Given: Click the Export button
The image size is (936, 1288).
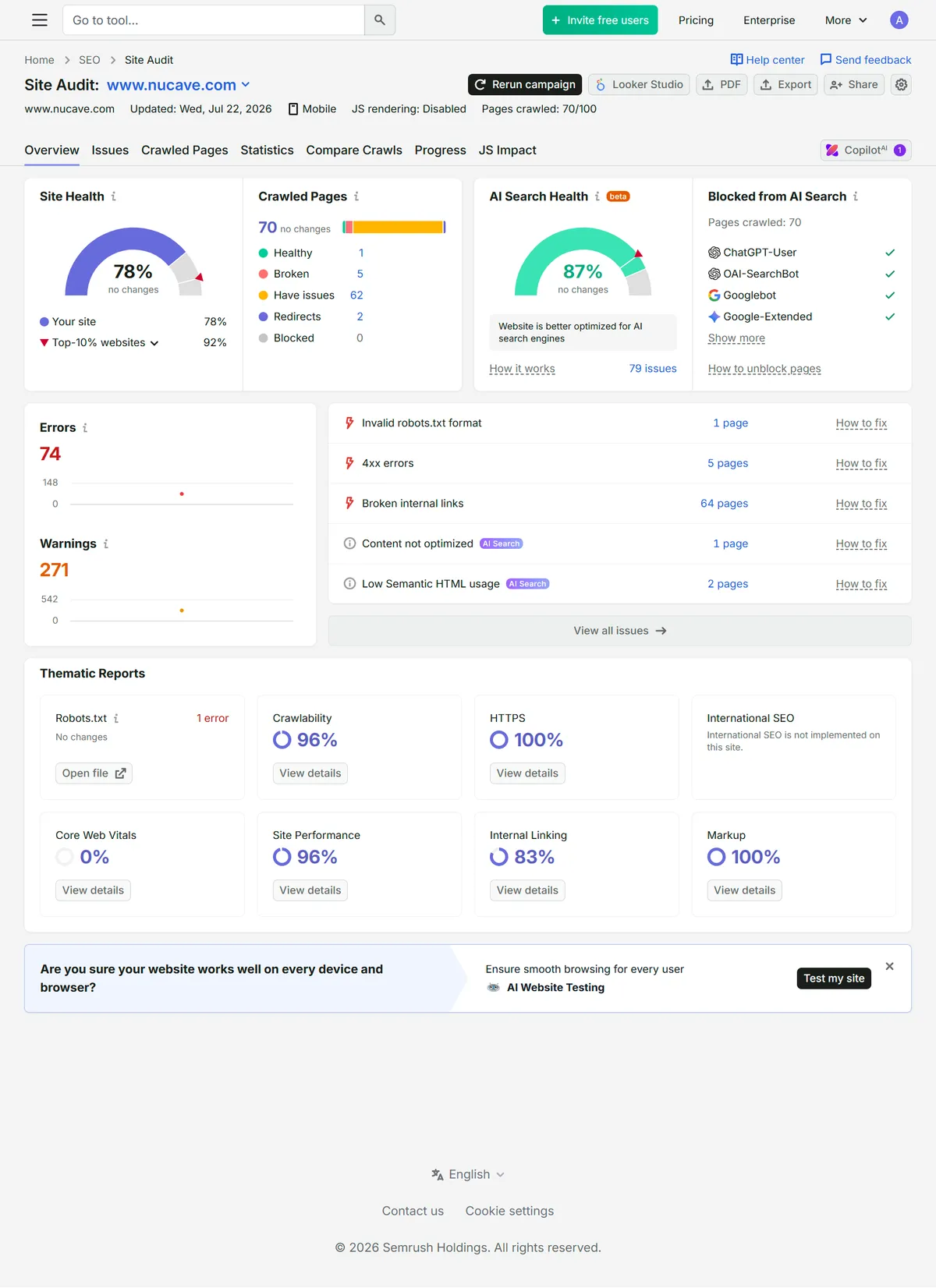Looking at the screenshot, I should pos(786,84).
